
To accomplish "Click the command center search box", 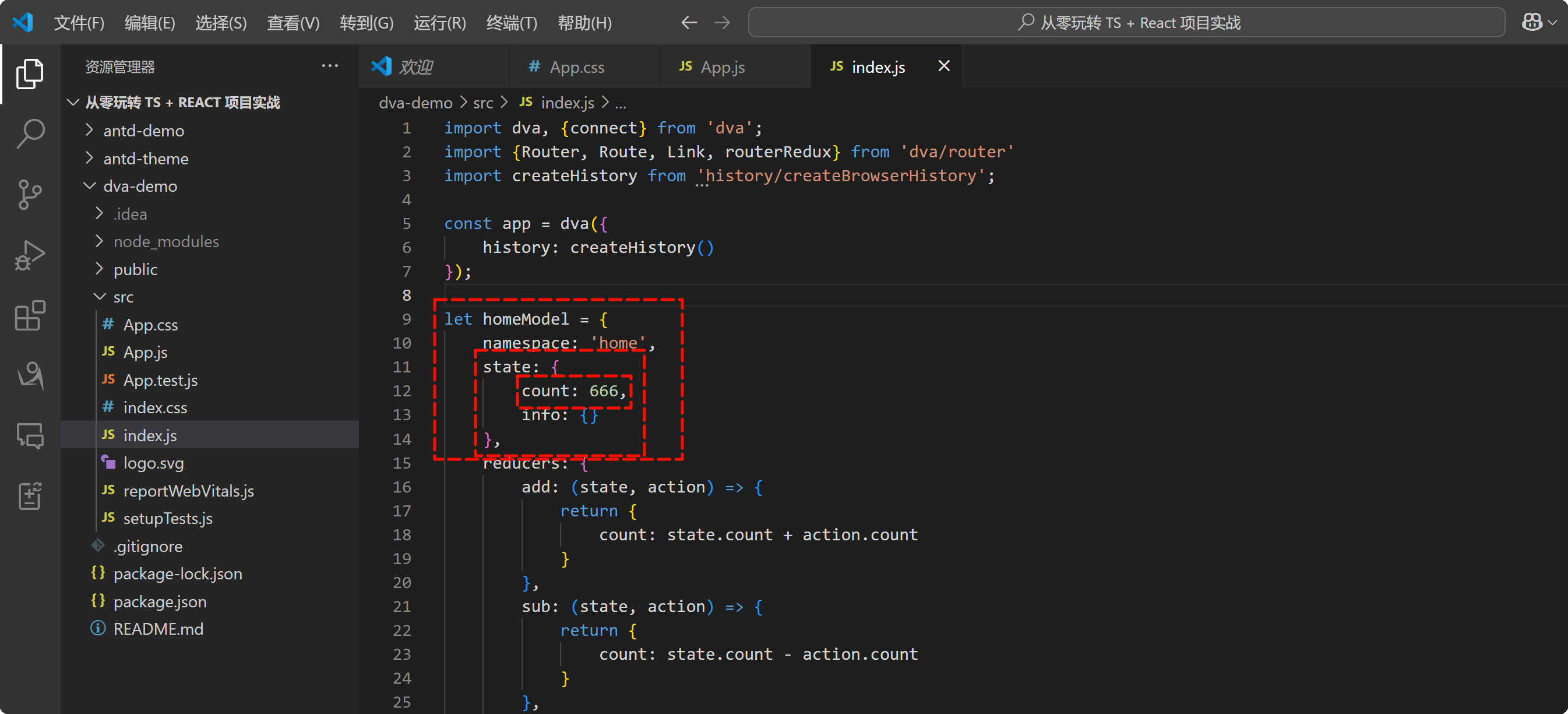I will (1126, 23).
